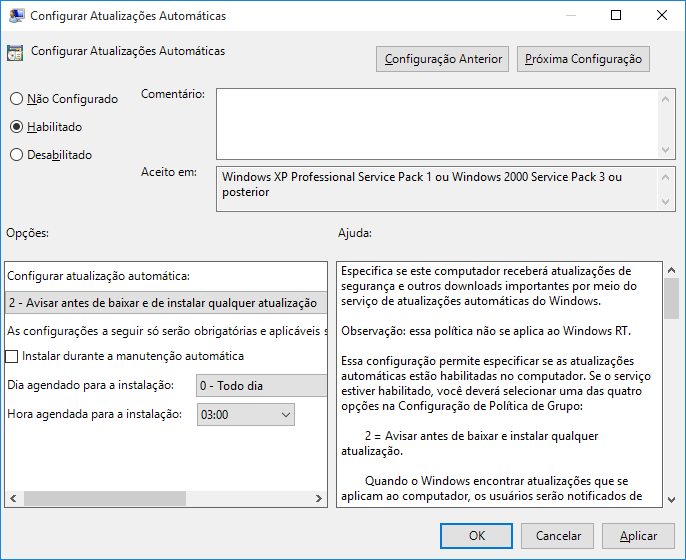Click the comment box scroll down arrow
This screenshot has width=686, height=560.
pyautogui.click(x=665, y=150)
